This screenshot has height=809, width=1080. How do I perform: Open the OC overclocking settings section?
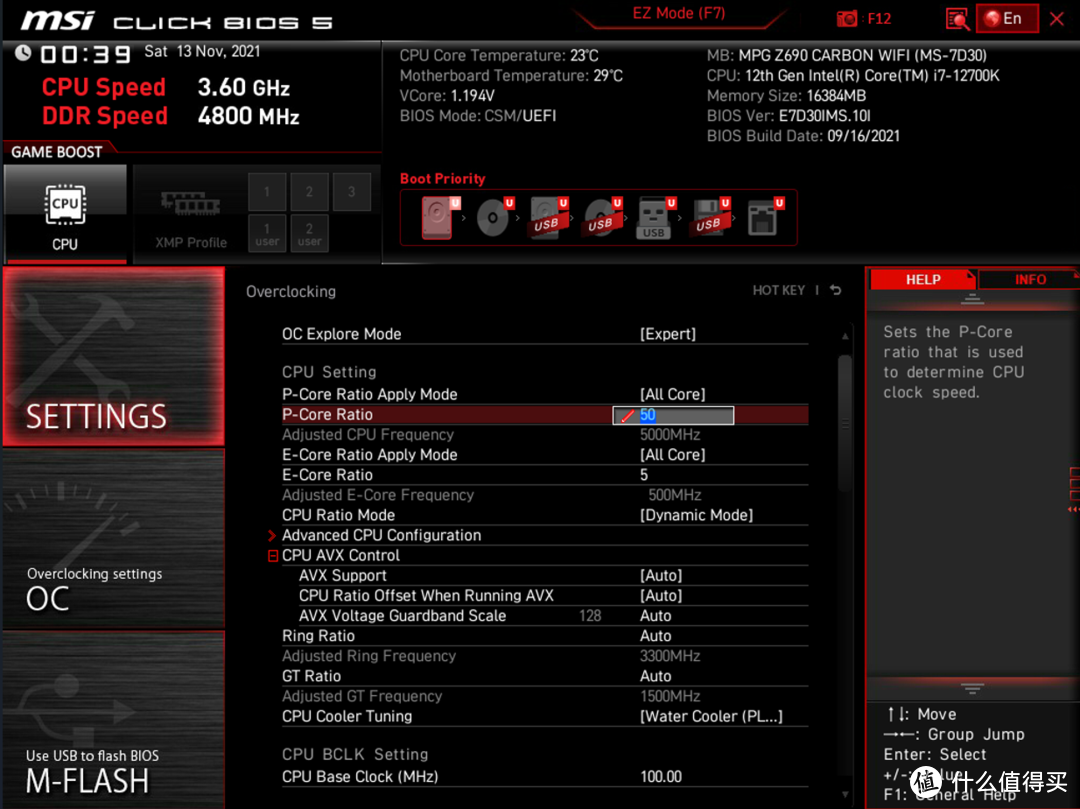pyautogui.click(x=112, y=540)
